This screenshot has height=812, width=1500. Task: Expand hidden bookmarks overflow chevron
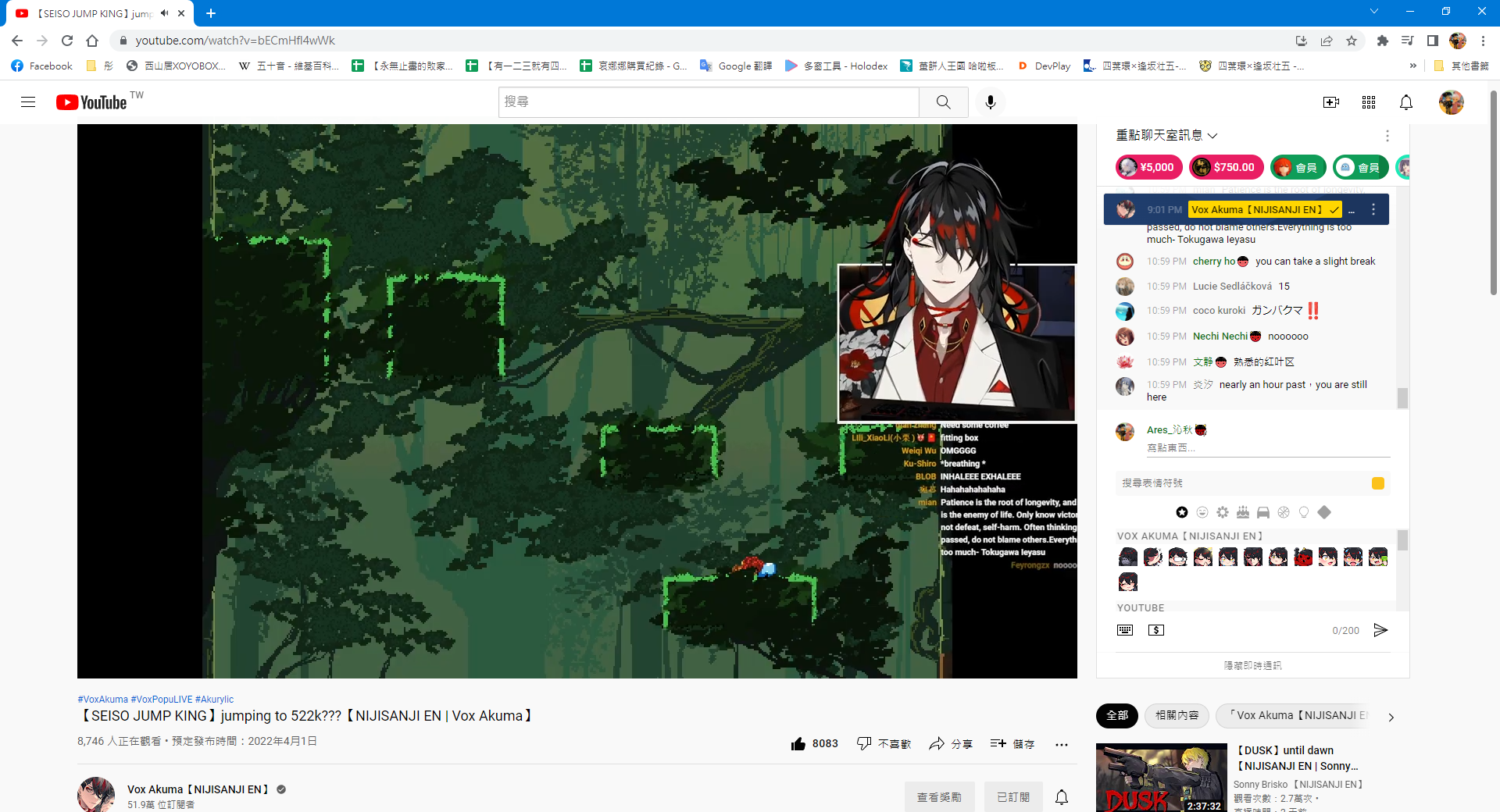1412,66
